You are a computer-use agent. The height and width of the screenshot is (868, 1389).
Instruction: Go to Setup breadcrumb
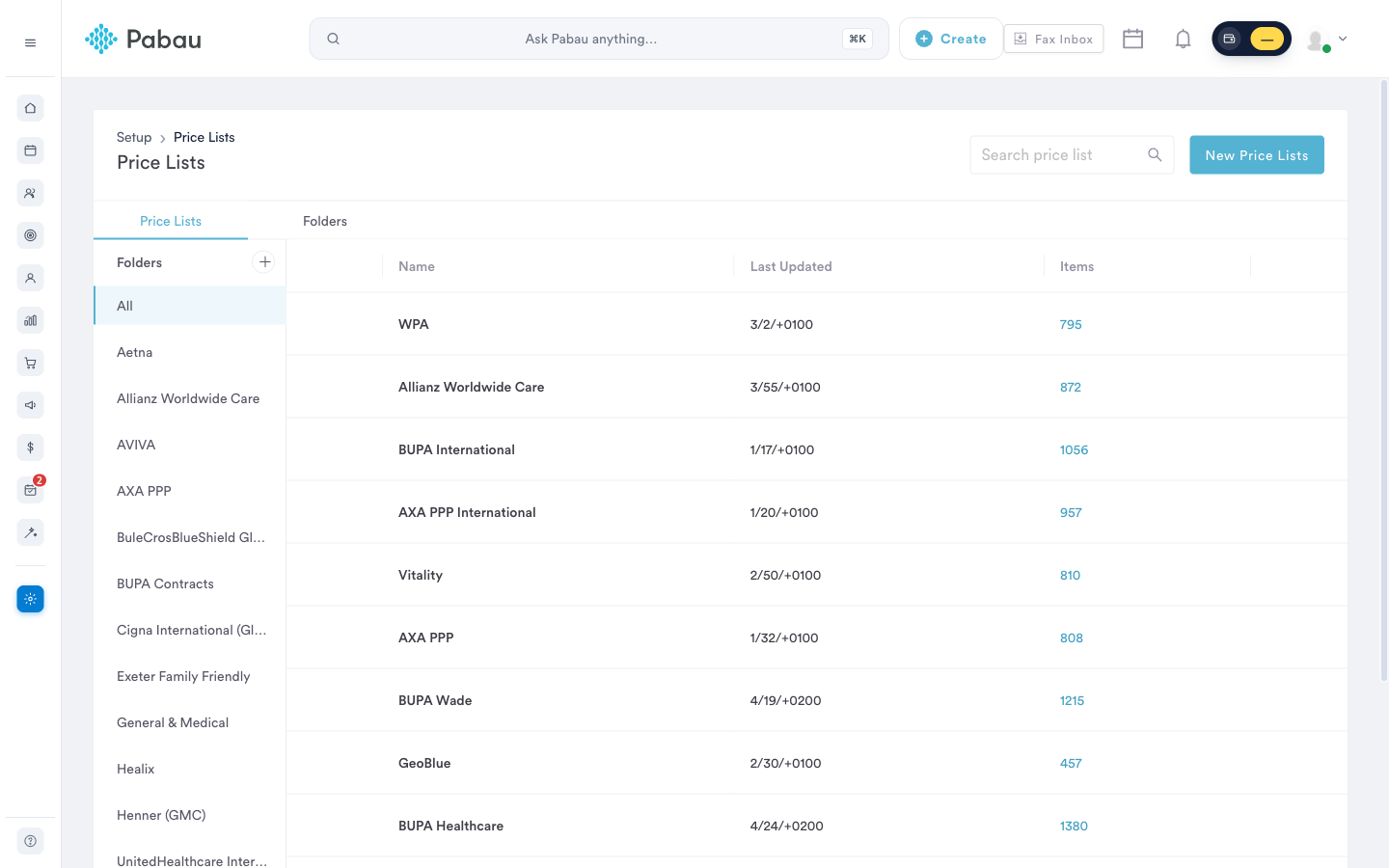(134, 137)
